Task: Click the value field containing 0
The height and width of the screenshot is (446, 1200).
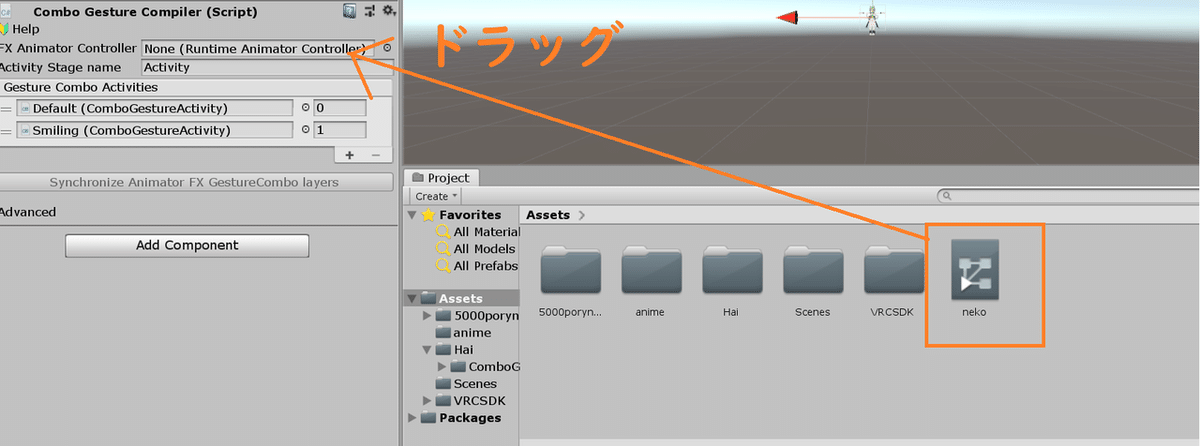Action: [340, 108]
